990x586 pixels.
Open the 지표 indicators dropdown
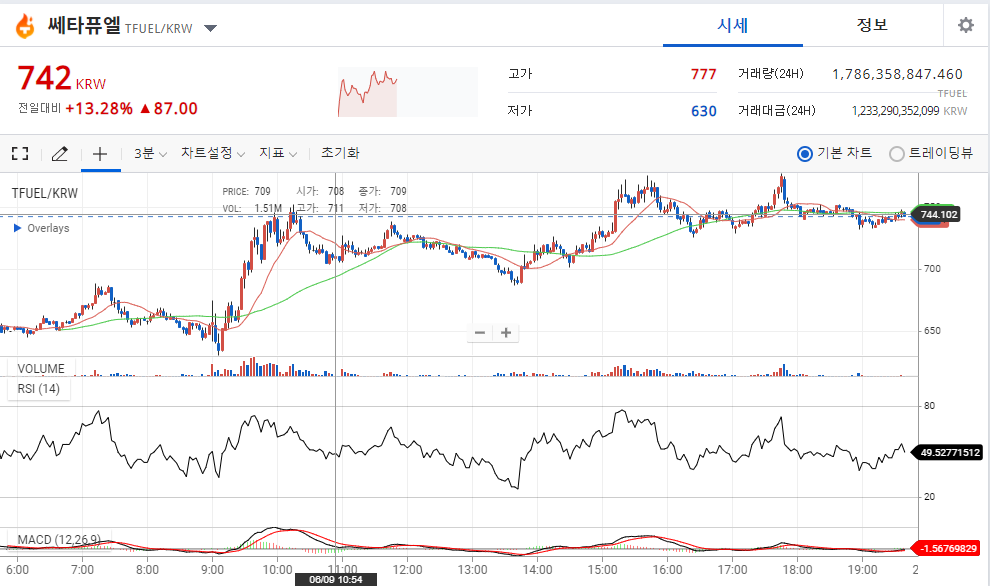278,153
